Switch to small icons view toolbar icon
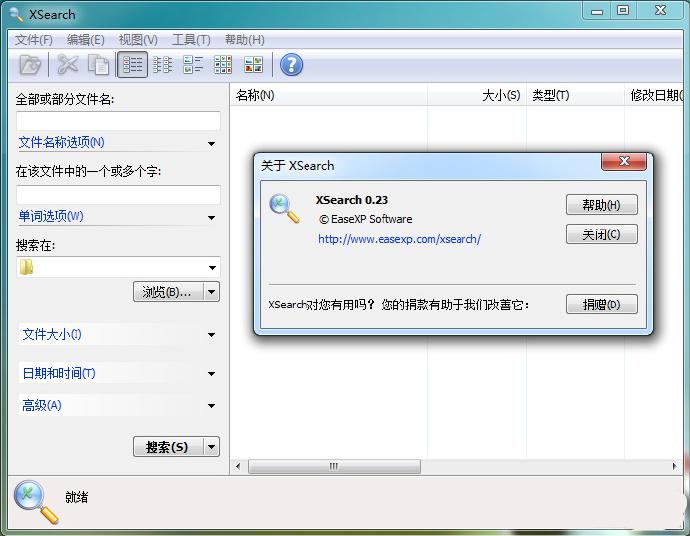The image size is (690, 536). coord(223,65)
